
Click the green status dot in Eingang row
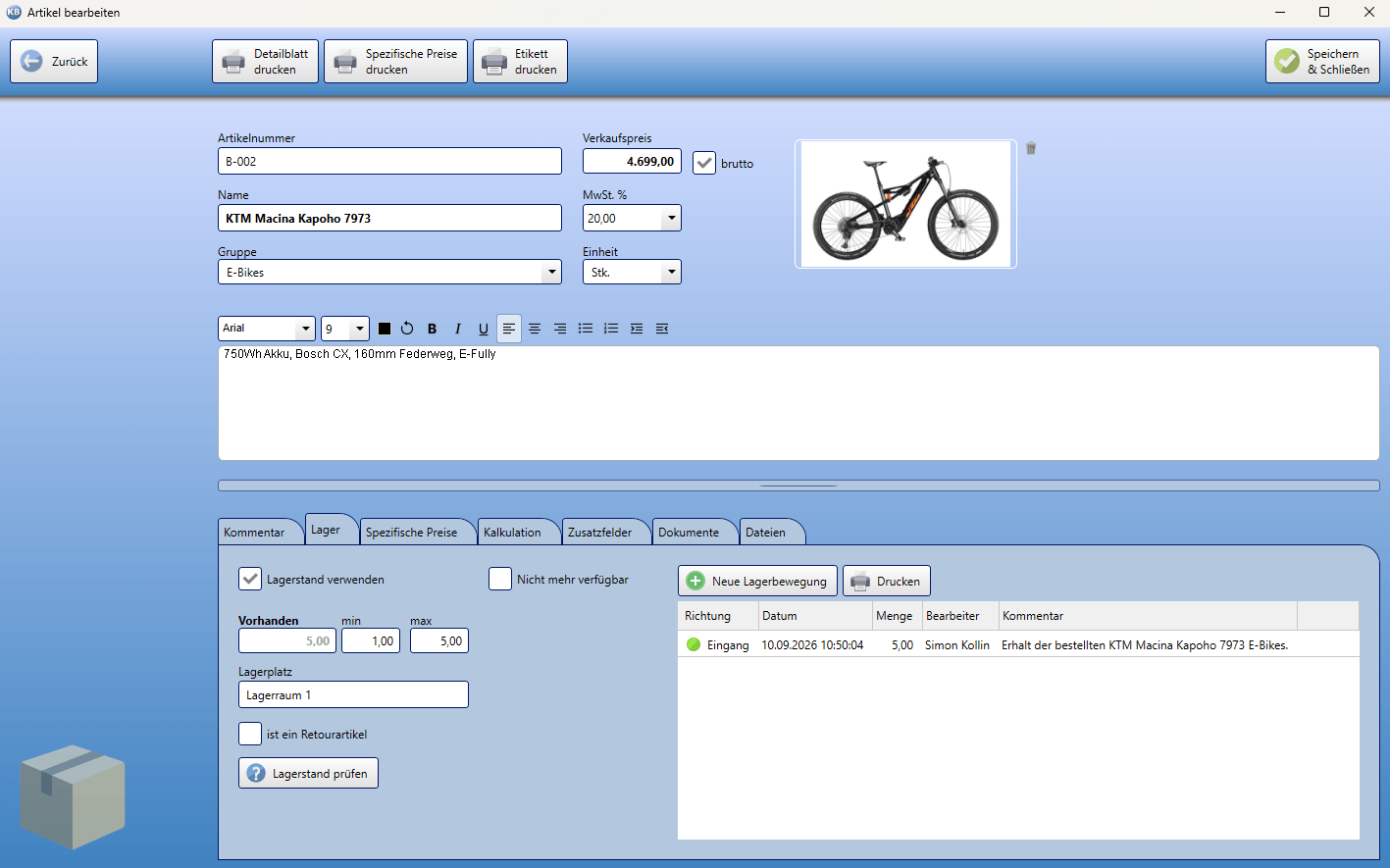(694, 644)
